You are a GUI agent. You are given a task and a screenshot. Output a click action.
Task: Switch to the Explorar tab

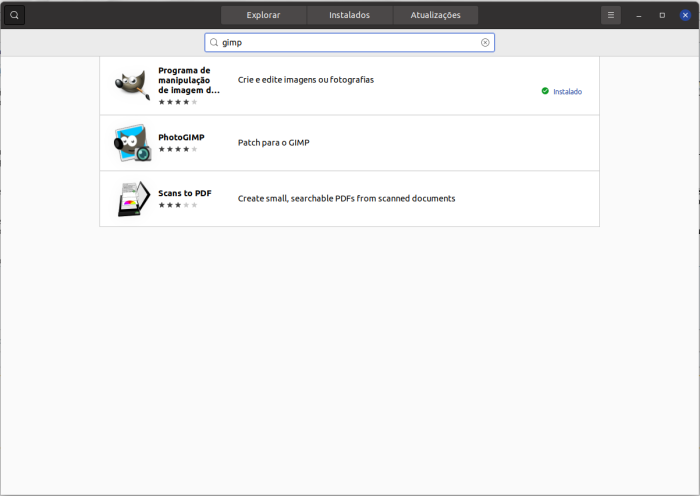[x=263, y=15]
